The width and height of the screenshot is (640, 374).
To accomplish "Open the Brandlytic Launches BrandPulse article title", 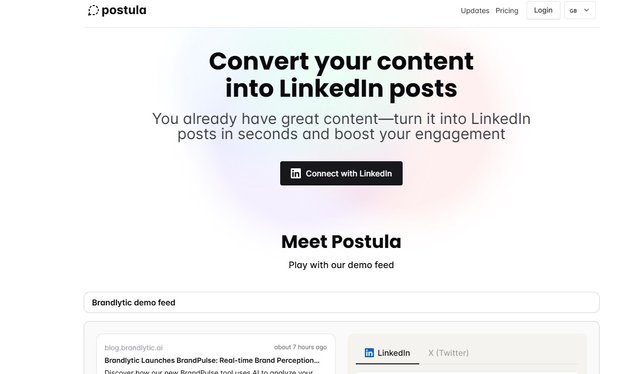I will click(212, 361).
